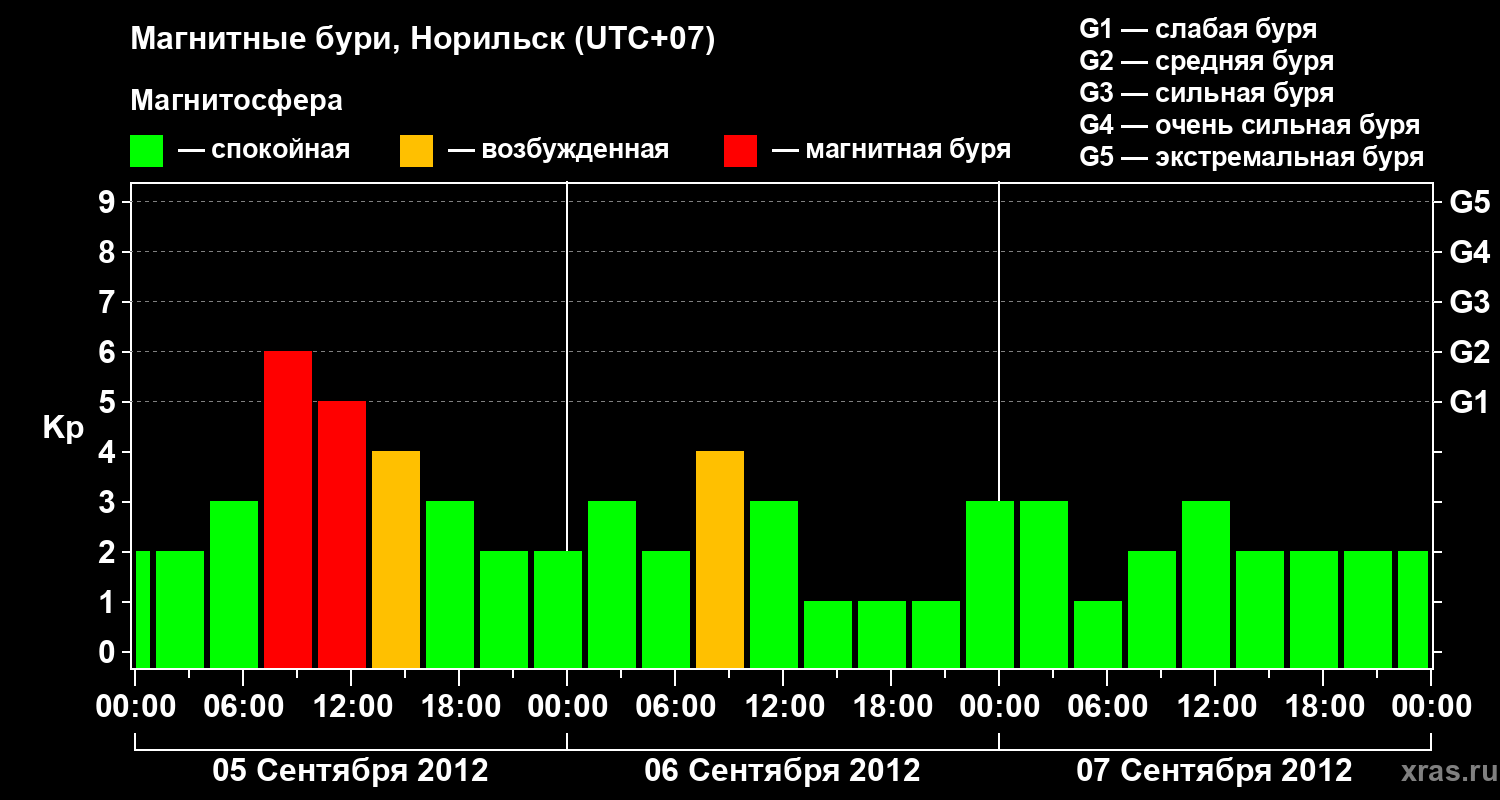Viewport: 1500px width, 800px height.
Task: Click the standalone 'G4' right-axis label
Action: (x=1469, y=252)
